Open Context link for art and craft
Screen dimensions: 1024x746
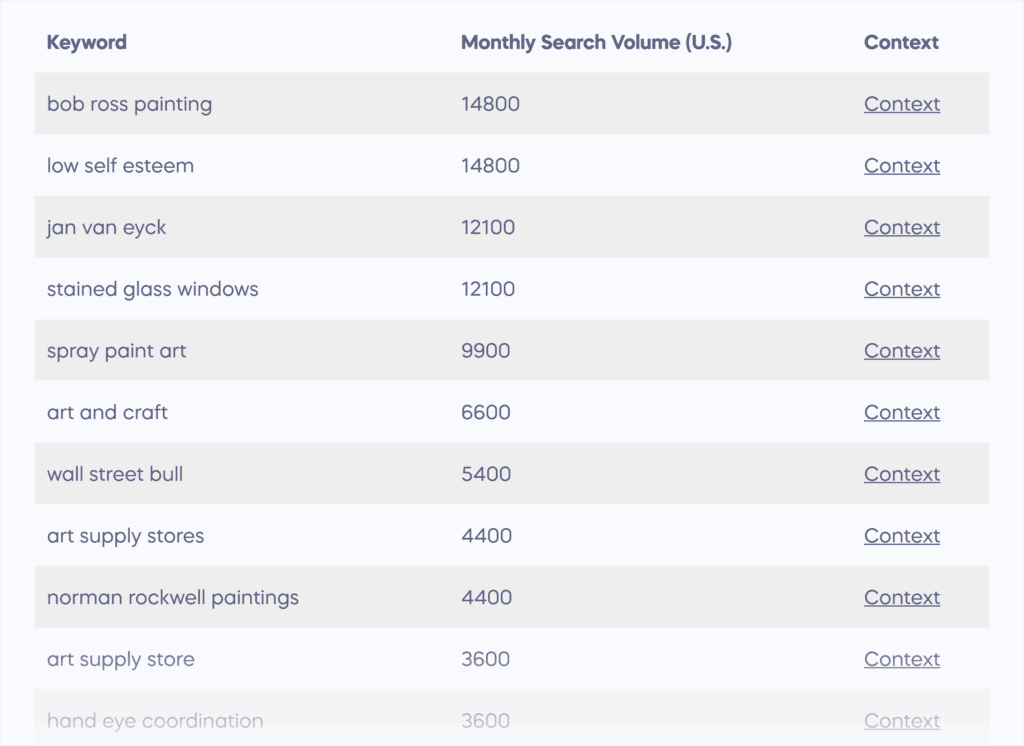pyautogui.click(x=901, y=413)
